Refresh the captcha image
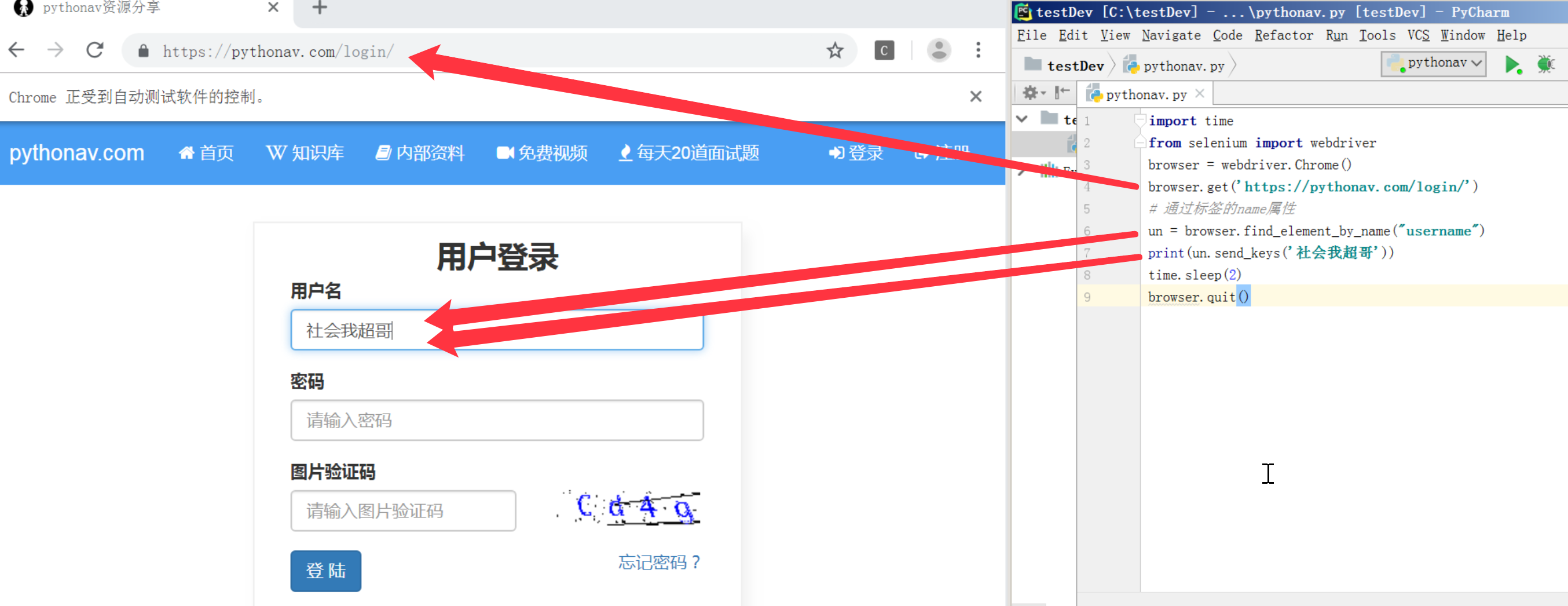This screenshot has width=1568, height=606. pyautogui.click(x=629, y=508)
